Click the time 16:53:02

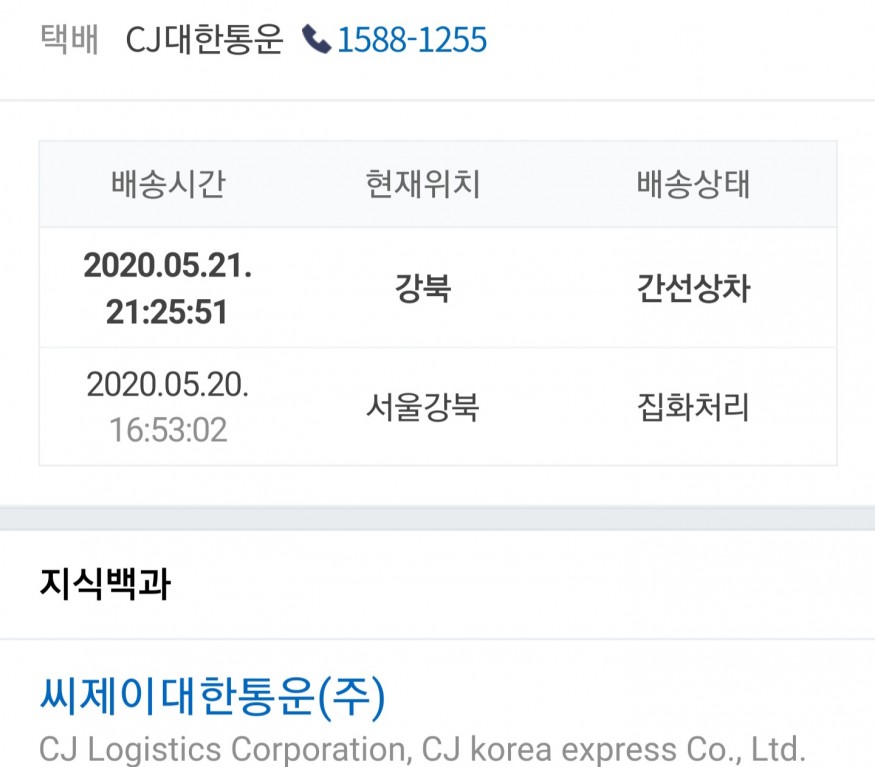(x=168, y=430)
